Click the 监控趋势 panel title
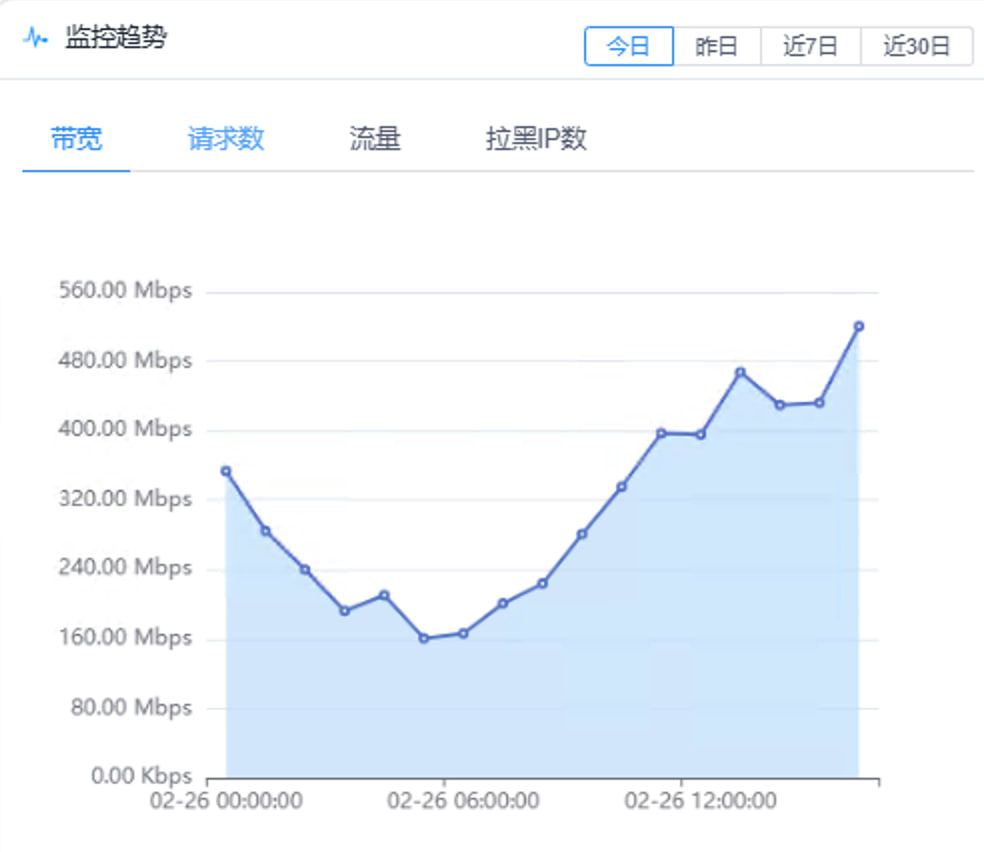 [117, 39]
